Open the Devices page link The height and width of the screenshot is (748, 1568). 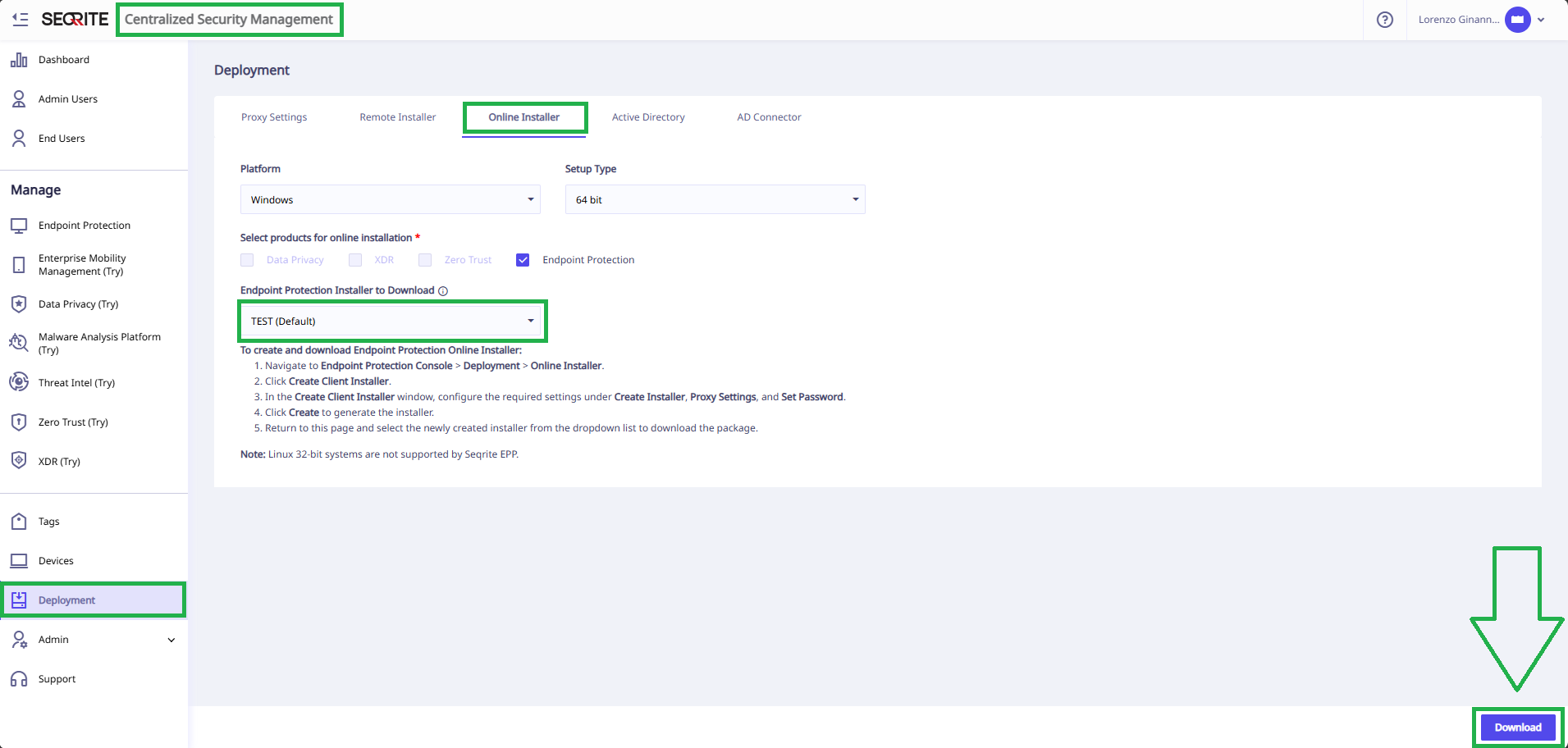56,561
